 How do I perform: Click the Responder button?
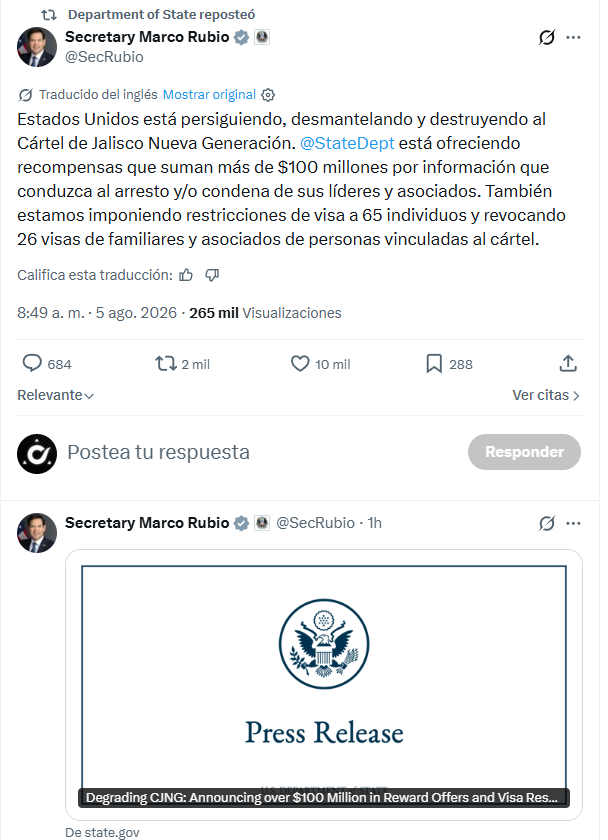pos(524,452)
